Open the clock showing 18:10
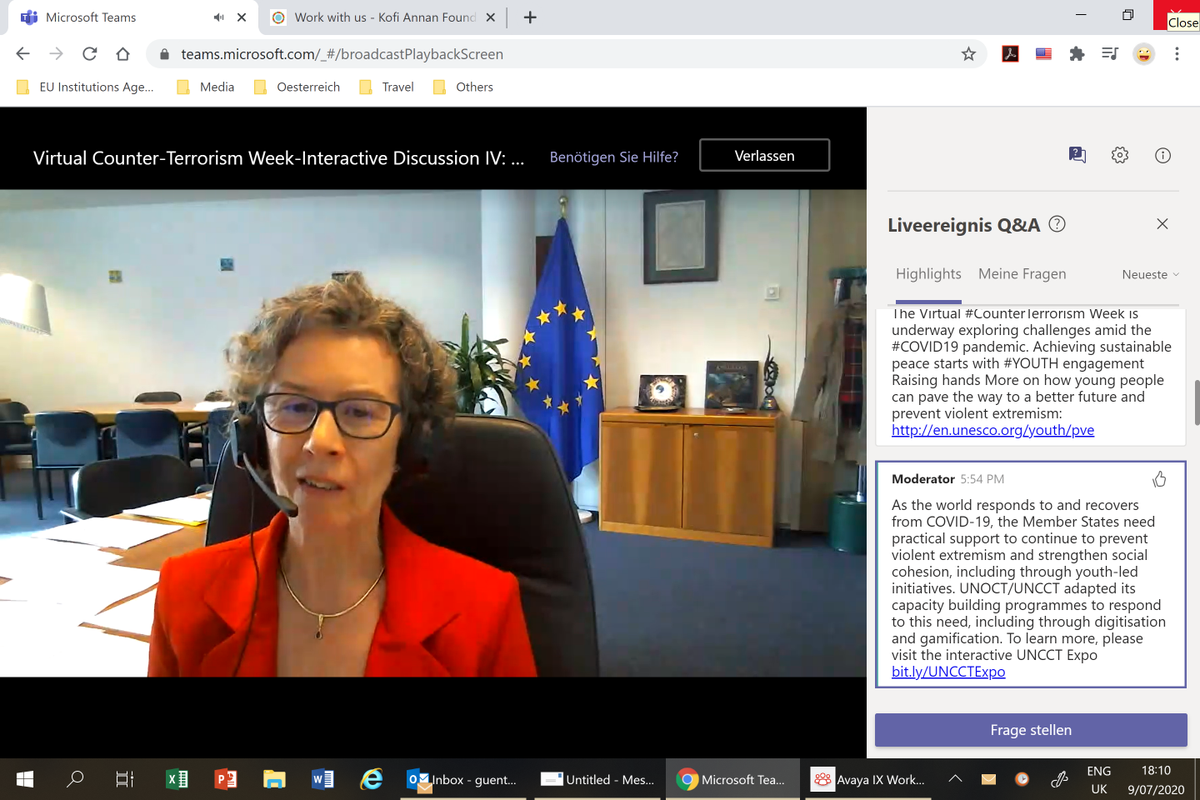The image size is (1200, 800). [x=1156, y=779]
